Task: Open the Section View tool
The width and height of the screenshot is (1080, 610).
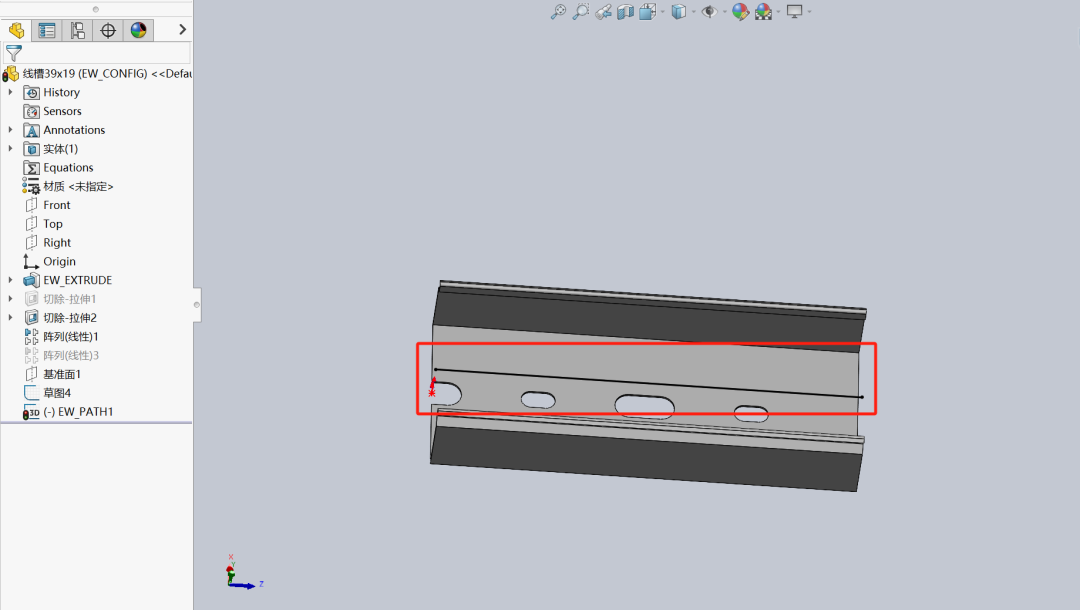Action: [623, 11]
